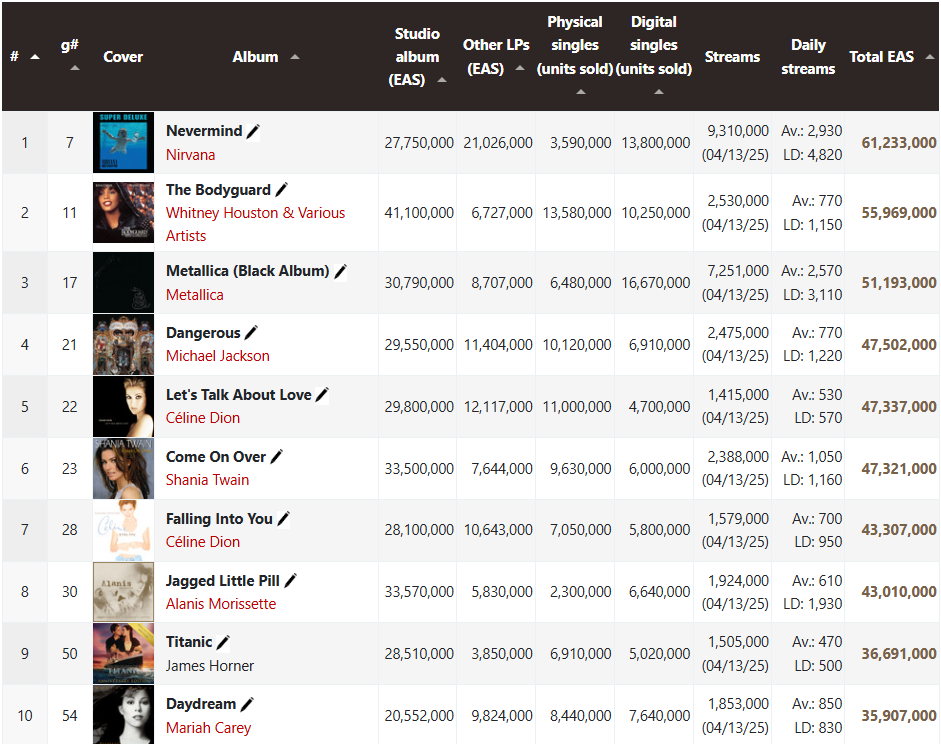
Task: Click the pencil icon next to Falling Into You
Action: tap(284, 519)
